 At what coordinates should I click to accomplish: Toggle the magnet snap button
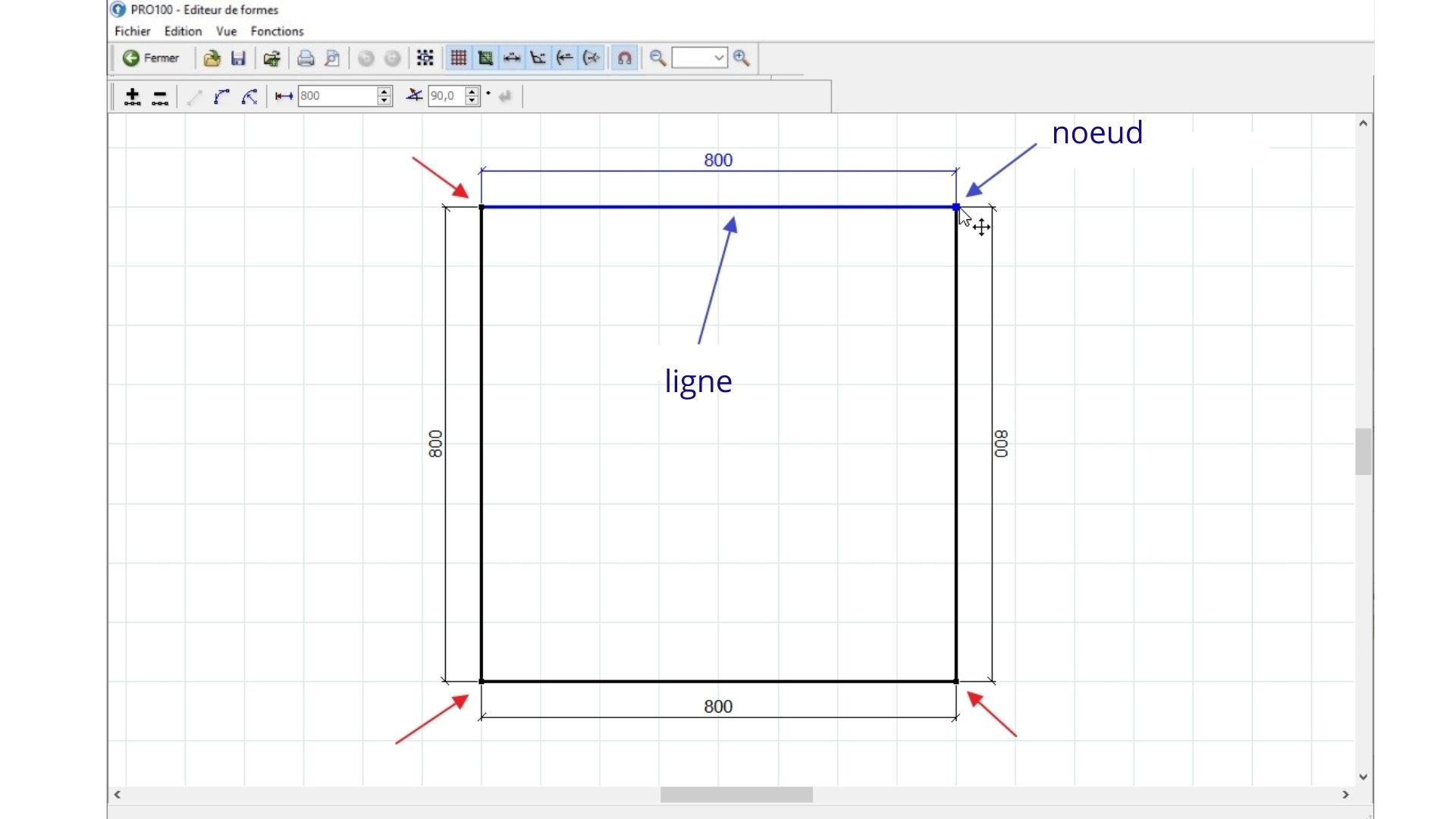click(x=624, y=58)
